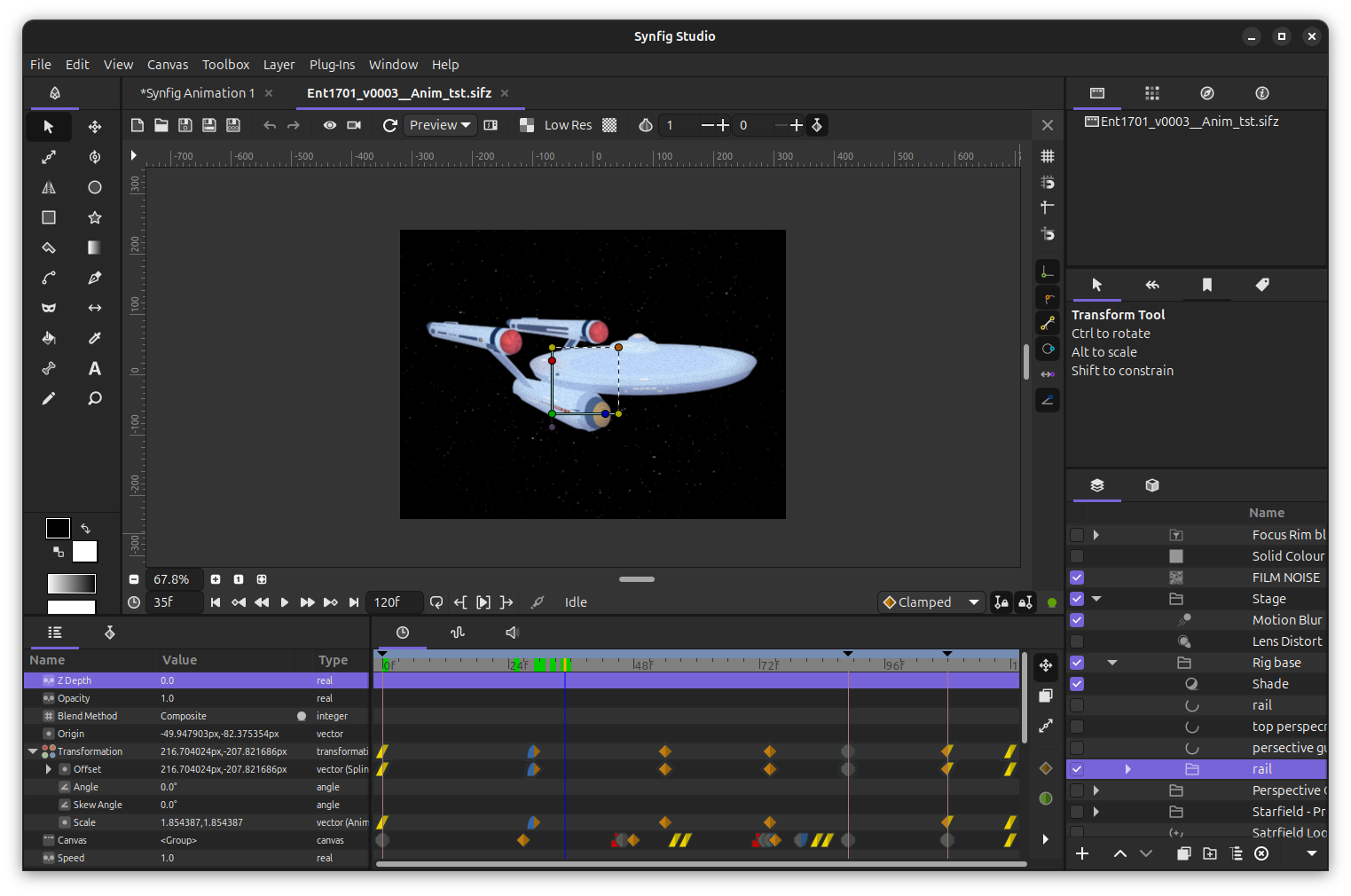
Task: Switch to Synfig Animation 1 tab
Action: [197, 93]
